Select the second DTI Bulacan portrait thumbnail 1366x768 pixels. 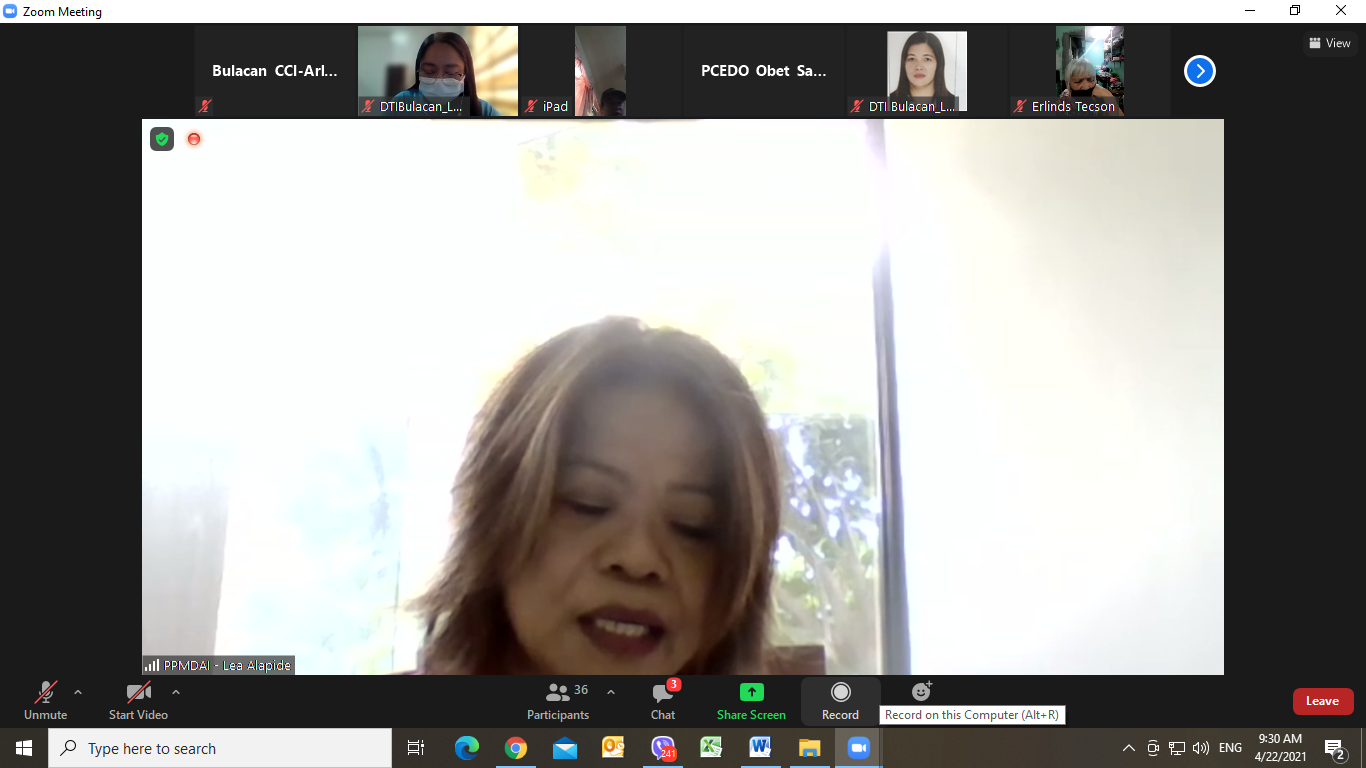tap(926, 71)
